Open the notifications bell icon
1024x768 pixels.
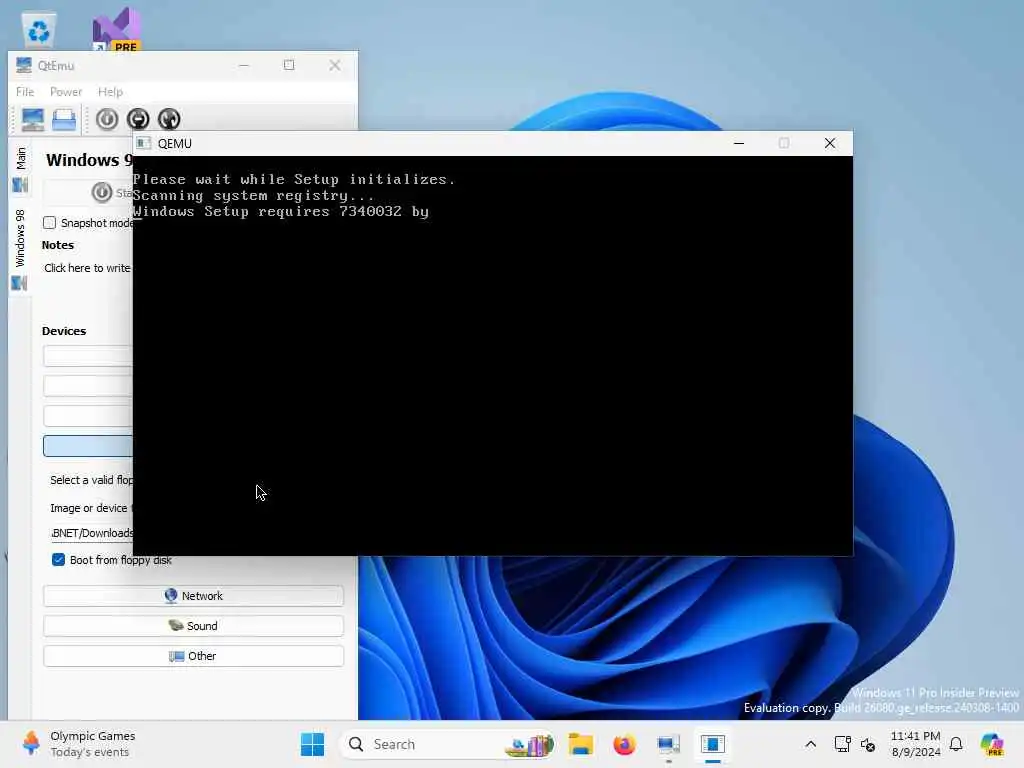coord(956,744)
